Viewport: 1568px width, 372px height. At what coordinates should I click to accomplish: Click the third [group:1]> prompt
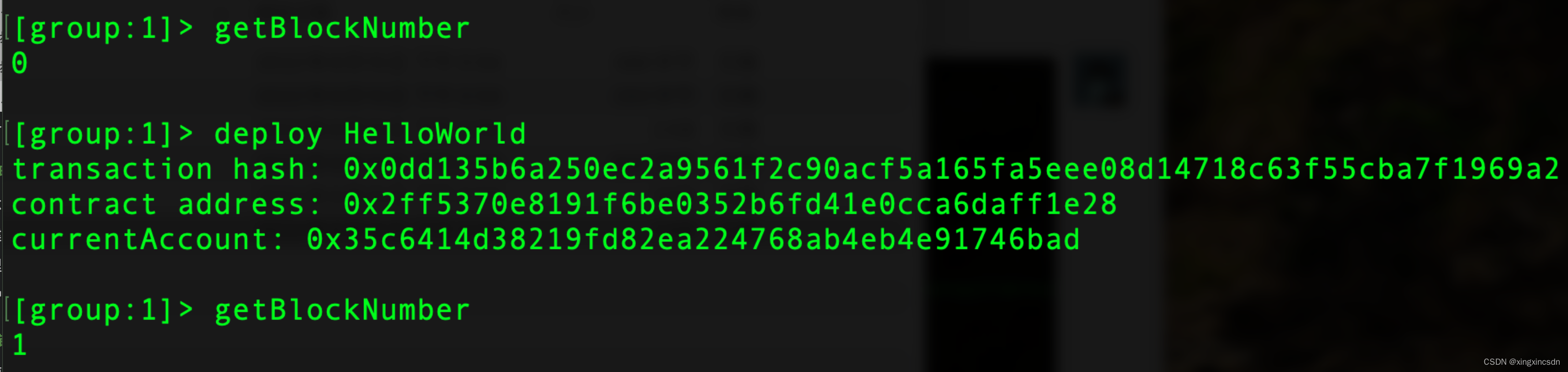pos(103,311)
